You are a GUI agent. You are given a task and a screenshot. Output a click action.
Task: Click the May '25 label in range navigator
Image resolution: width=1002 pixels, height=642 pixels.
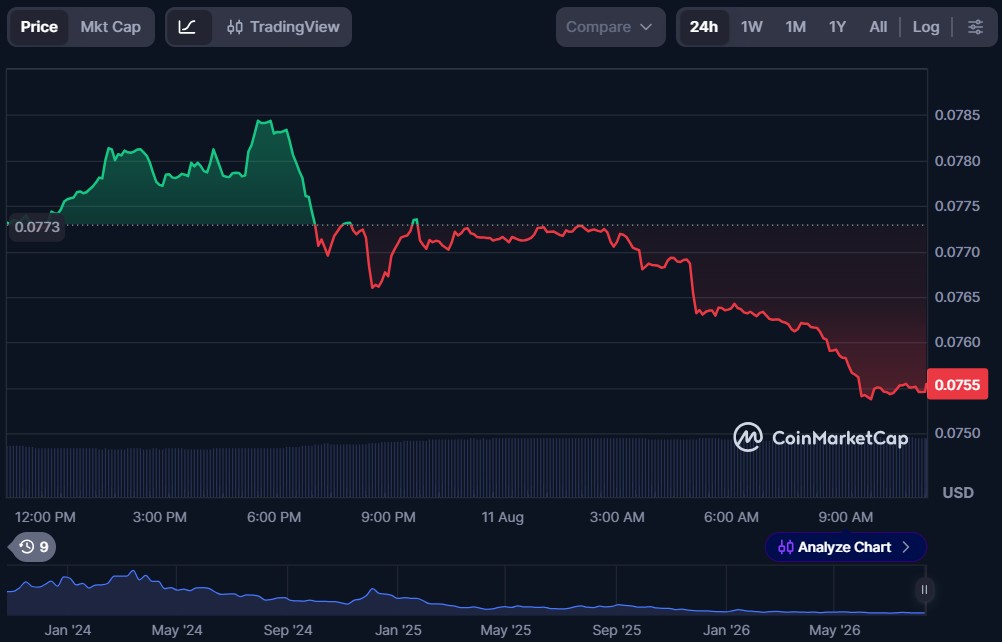[x=505, y=630]
